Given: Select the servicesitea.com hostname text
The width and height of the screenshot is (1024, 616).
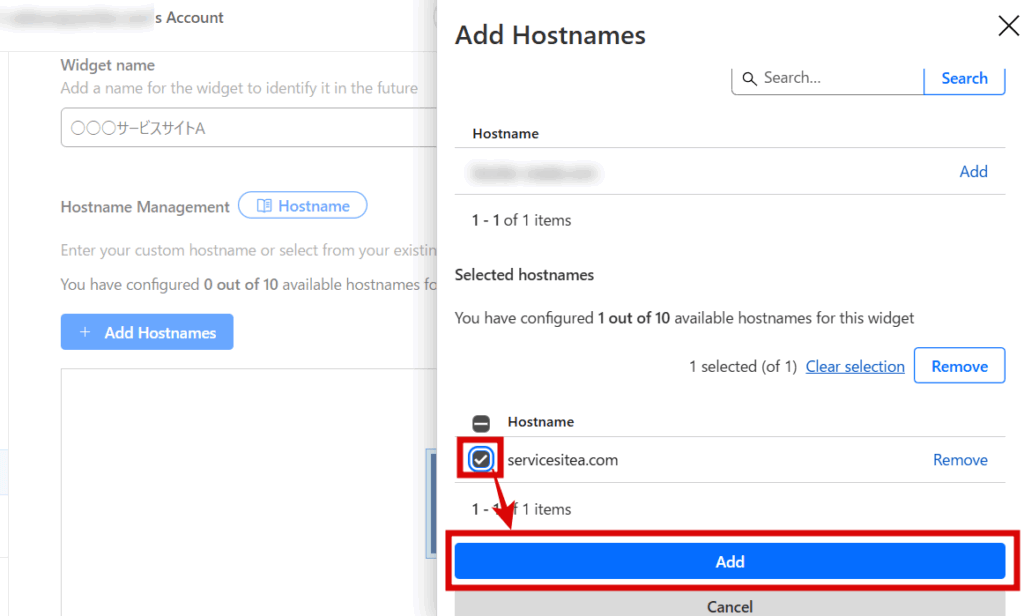Looking at the screenshot, I should [x=562, y=460].
